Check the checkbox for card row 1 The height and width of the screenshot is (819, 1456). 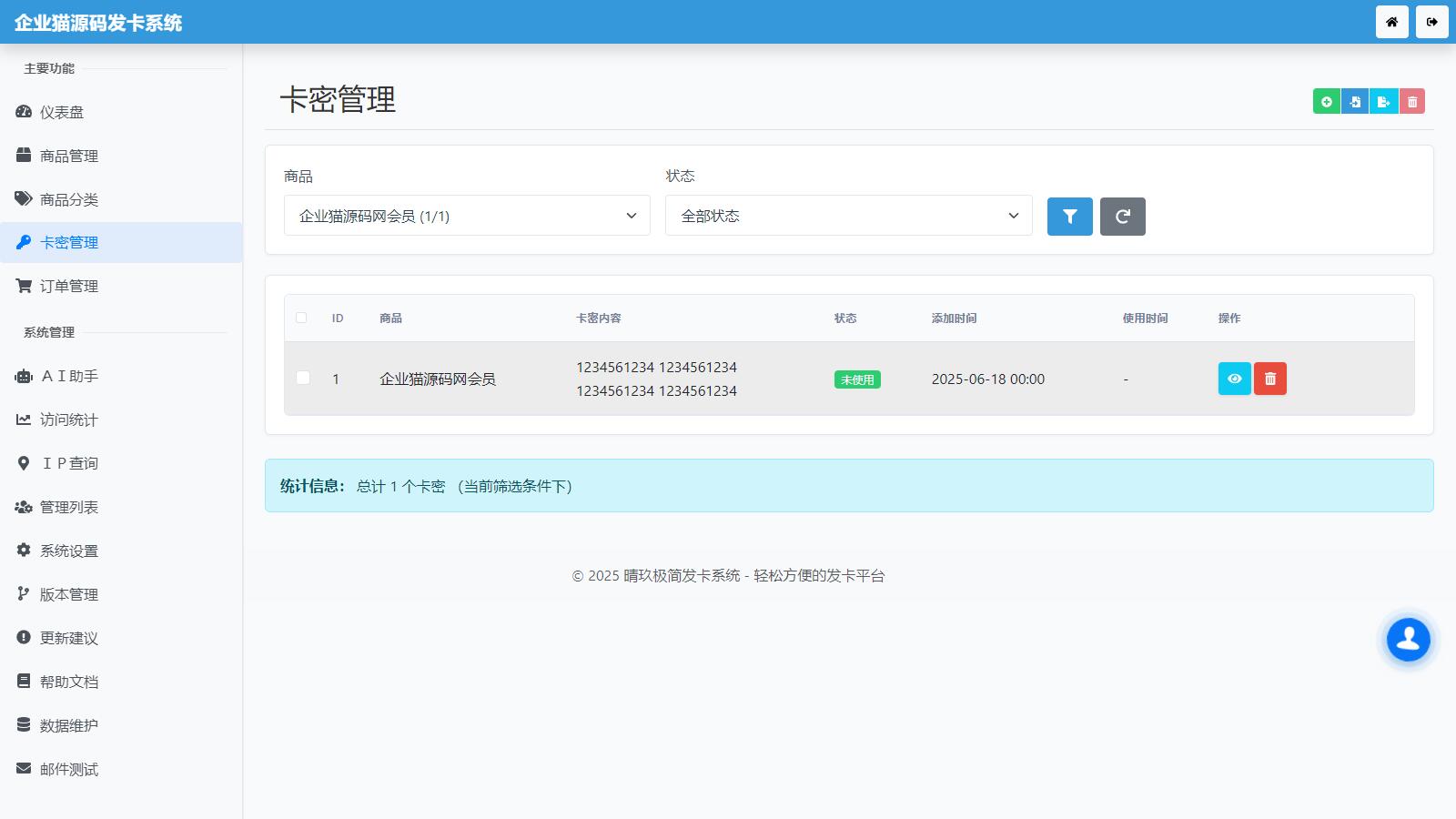point(303,378)
